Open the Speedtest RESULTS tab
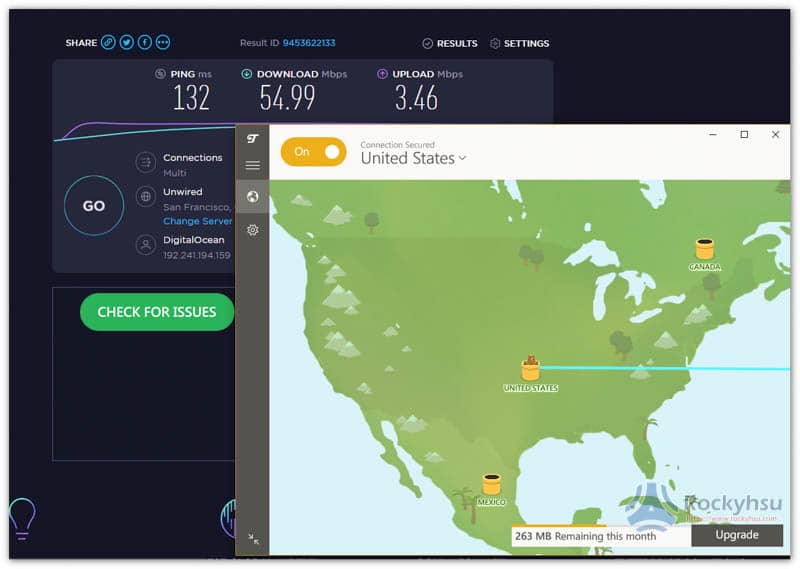This screenshot has width=800, height=569. pos(450,43)
